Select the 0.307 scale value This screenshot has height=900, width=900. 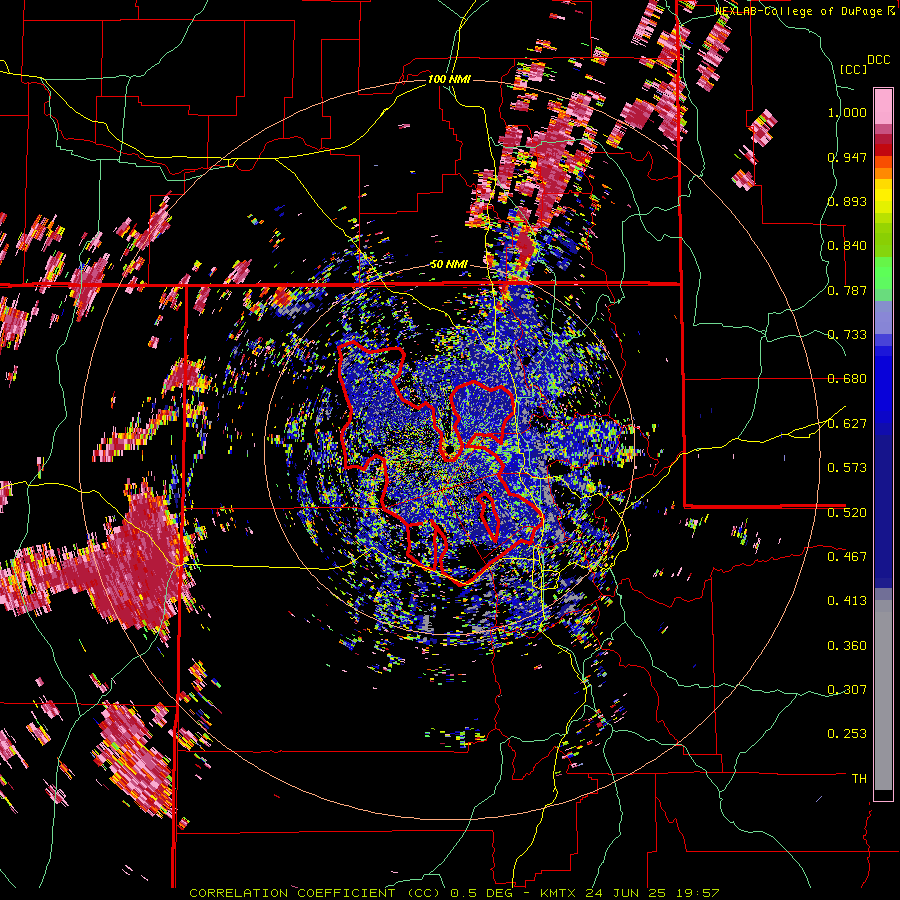847,689
